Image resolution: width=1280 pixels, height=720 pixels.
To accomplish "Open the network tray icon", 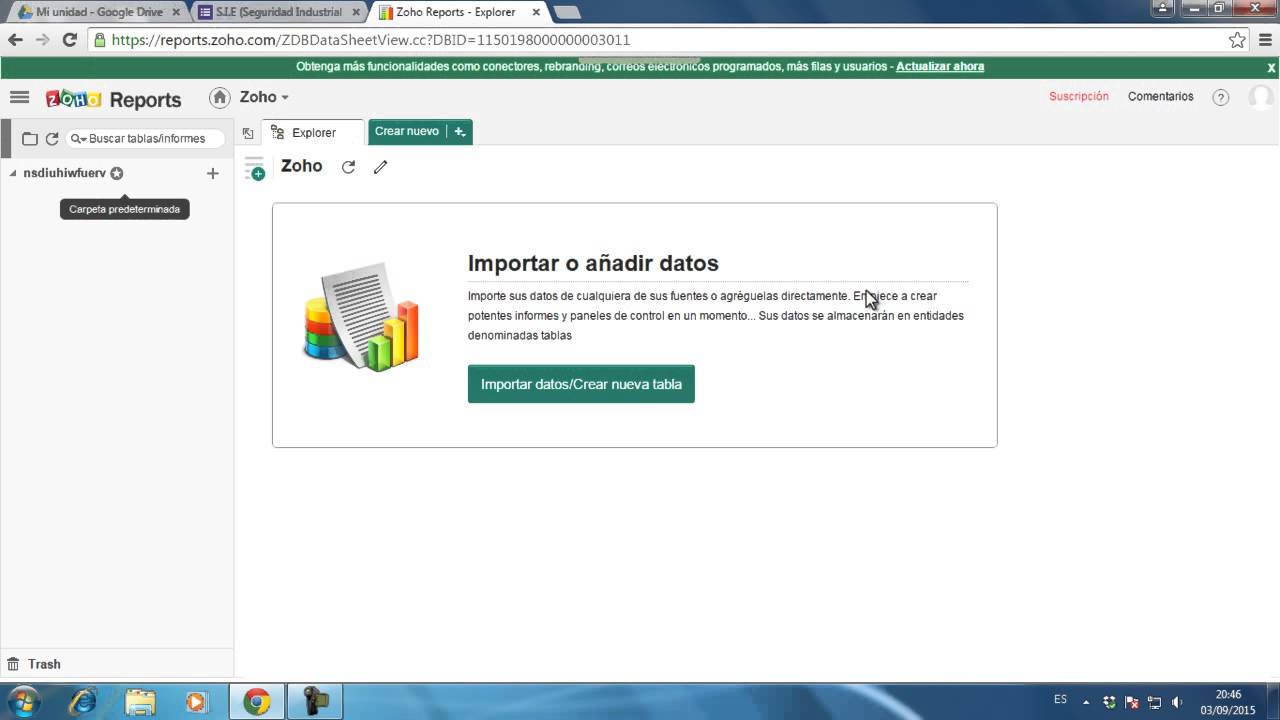I will (1154, 702).
